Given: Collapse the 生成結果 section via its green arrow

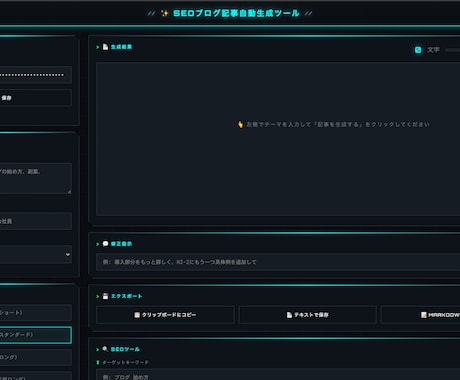Looking at the screenshot, I should (98, 47).
